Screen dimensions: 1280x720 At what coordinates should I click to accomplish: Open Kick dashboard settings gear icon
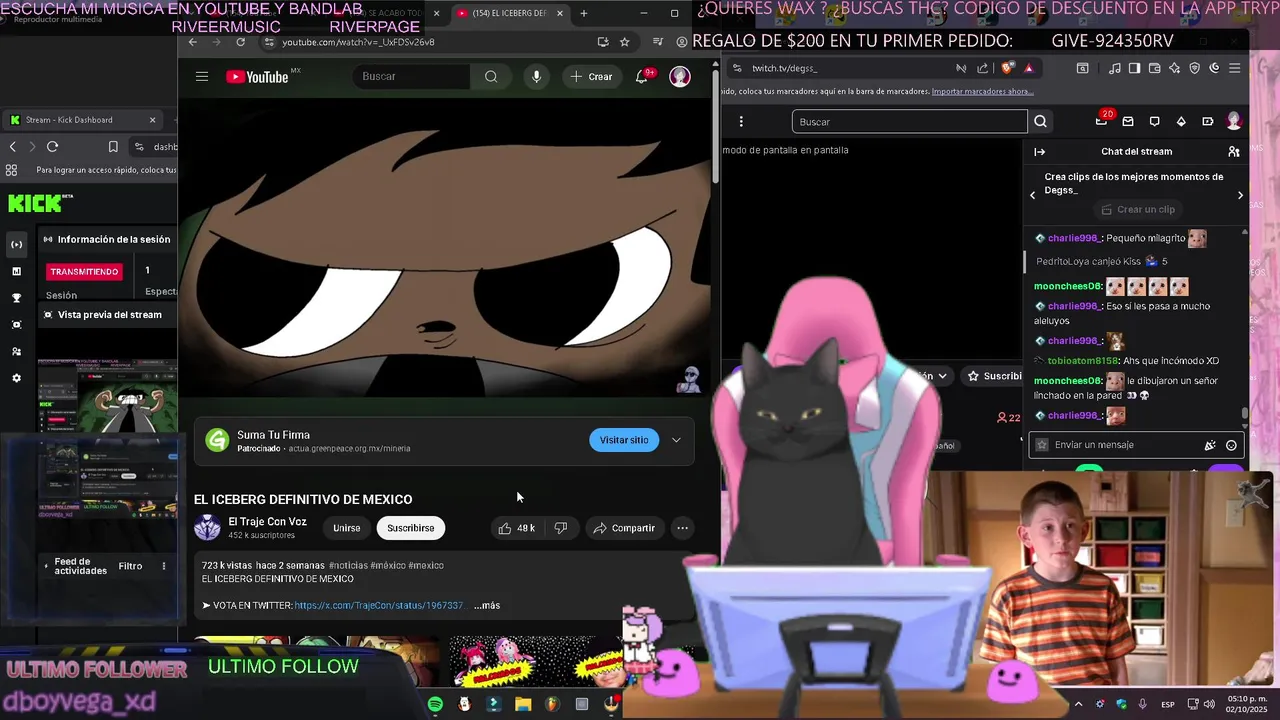(16, 378)
